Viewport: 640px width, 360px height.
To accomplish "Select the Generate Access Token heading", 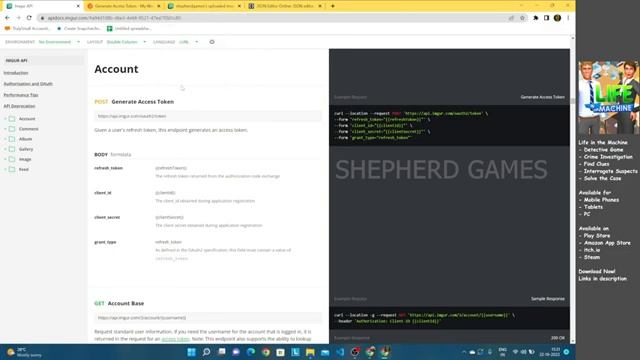I will [142, 102].
